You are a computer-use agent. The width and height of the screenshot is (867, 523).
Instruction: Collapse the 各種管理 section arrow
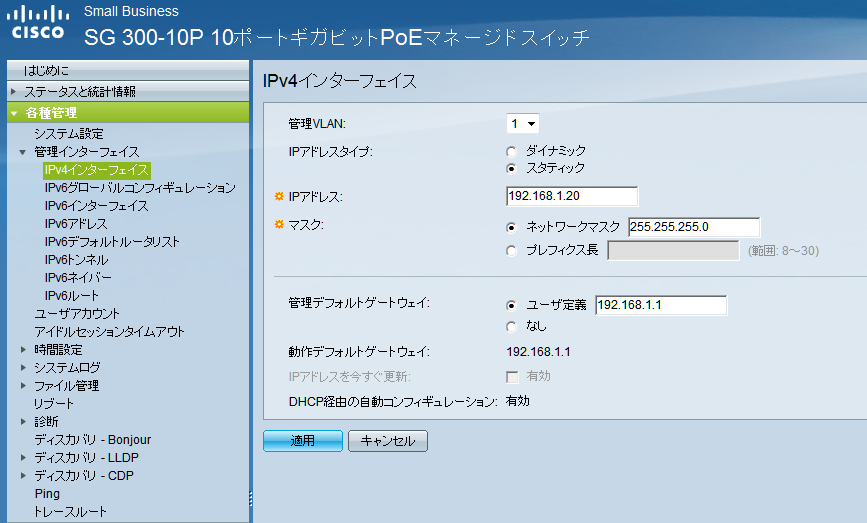(14, 113)
